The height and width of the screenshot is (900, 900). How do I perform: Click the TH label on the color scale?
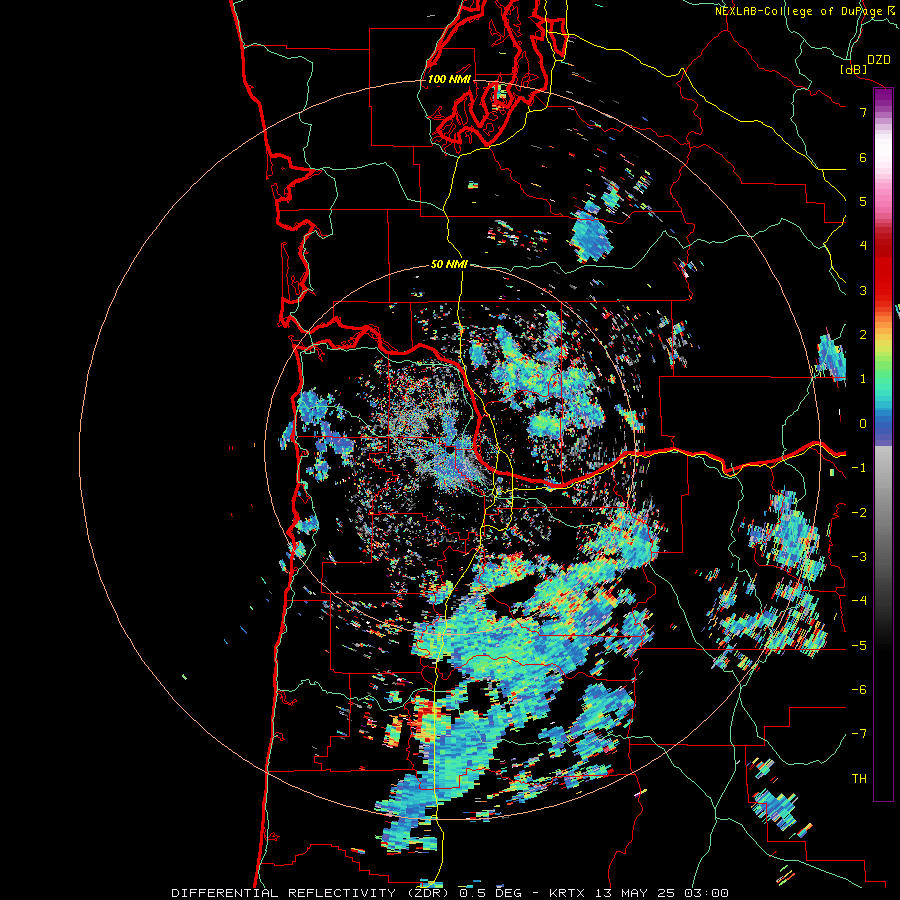pos(859,779)
